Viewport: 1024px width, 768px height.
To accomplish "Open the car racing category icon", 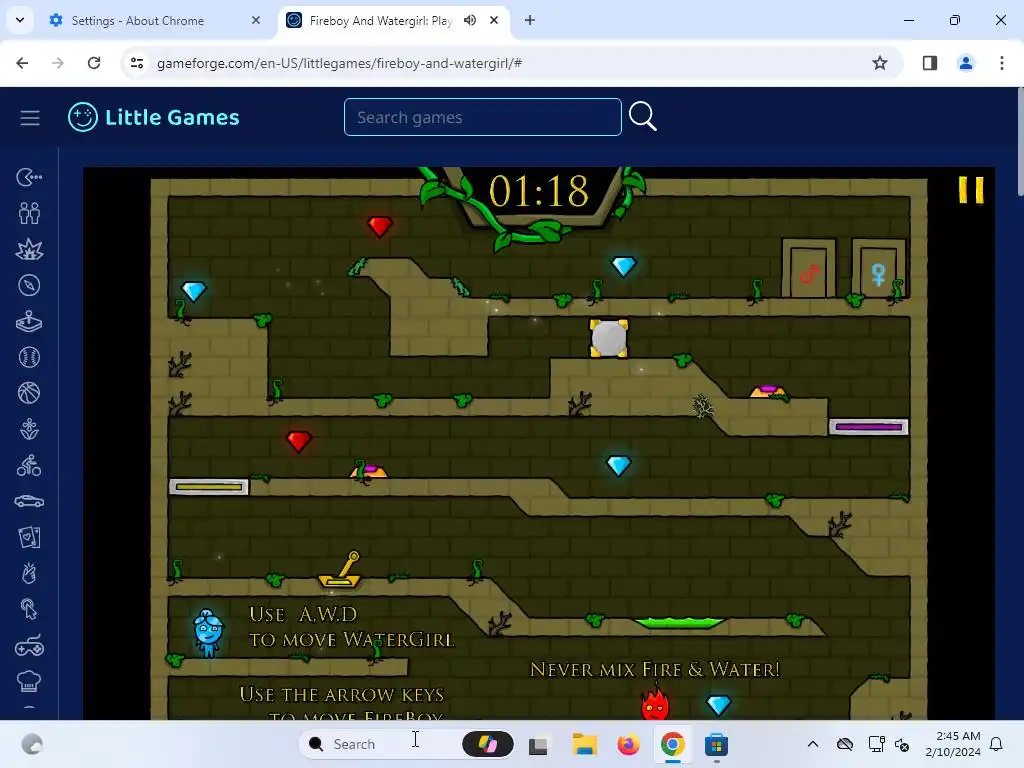I will tap(29, 502).
